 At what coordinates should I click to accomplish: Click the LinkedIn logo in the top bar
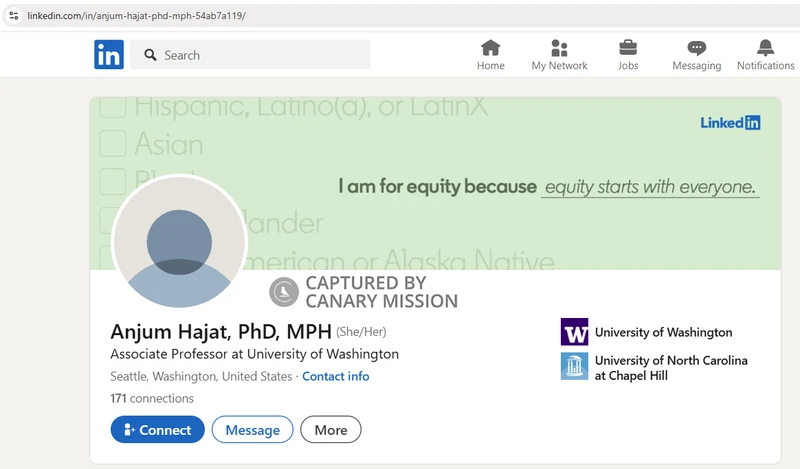pyautogui.click(x=109, y=55)
